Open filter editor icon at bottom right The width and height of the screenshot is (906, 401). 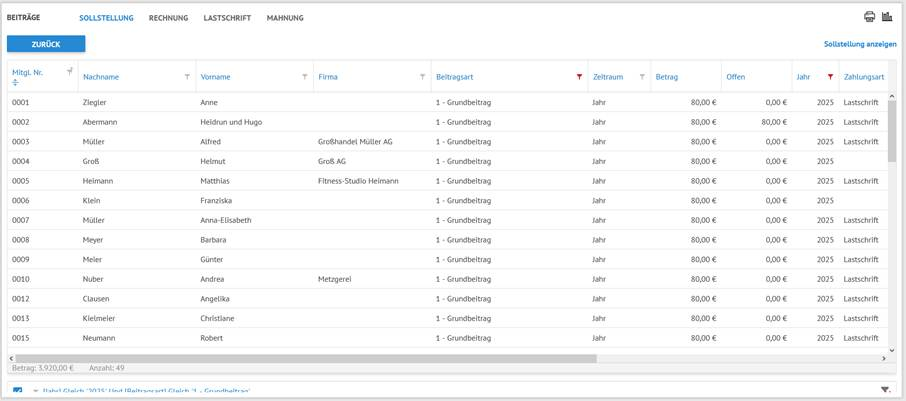tap(885, 390)
